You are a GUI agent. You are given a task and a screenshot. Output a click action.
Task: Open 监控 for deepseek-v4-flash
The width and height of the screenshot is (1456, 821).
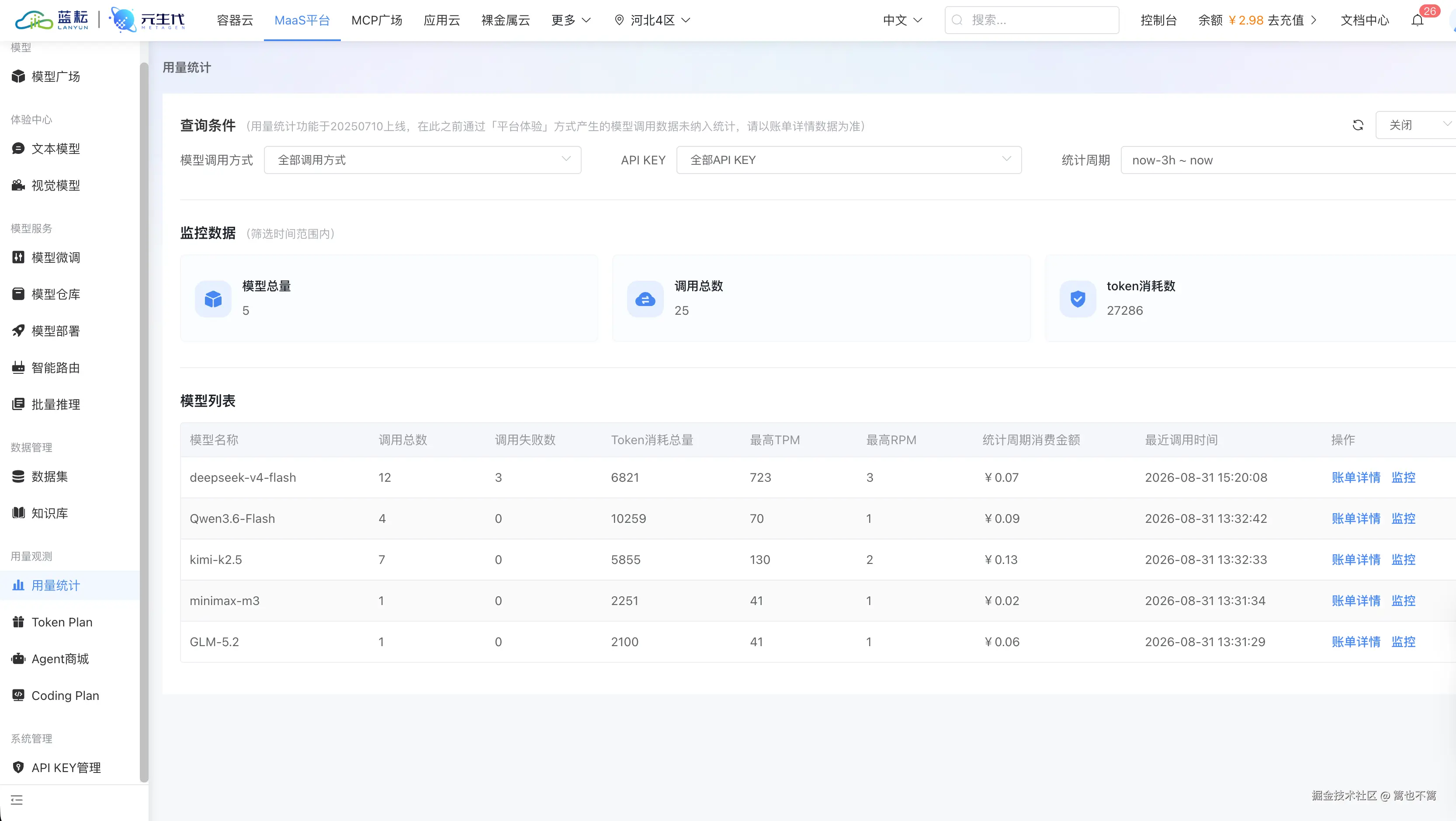click(x=1404, y=477)
